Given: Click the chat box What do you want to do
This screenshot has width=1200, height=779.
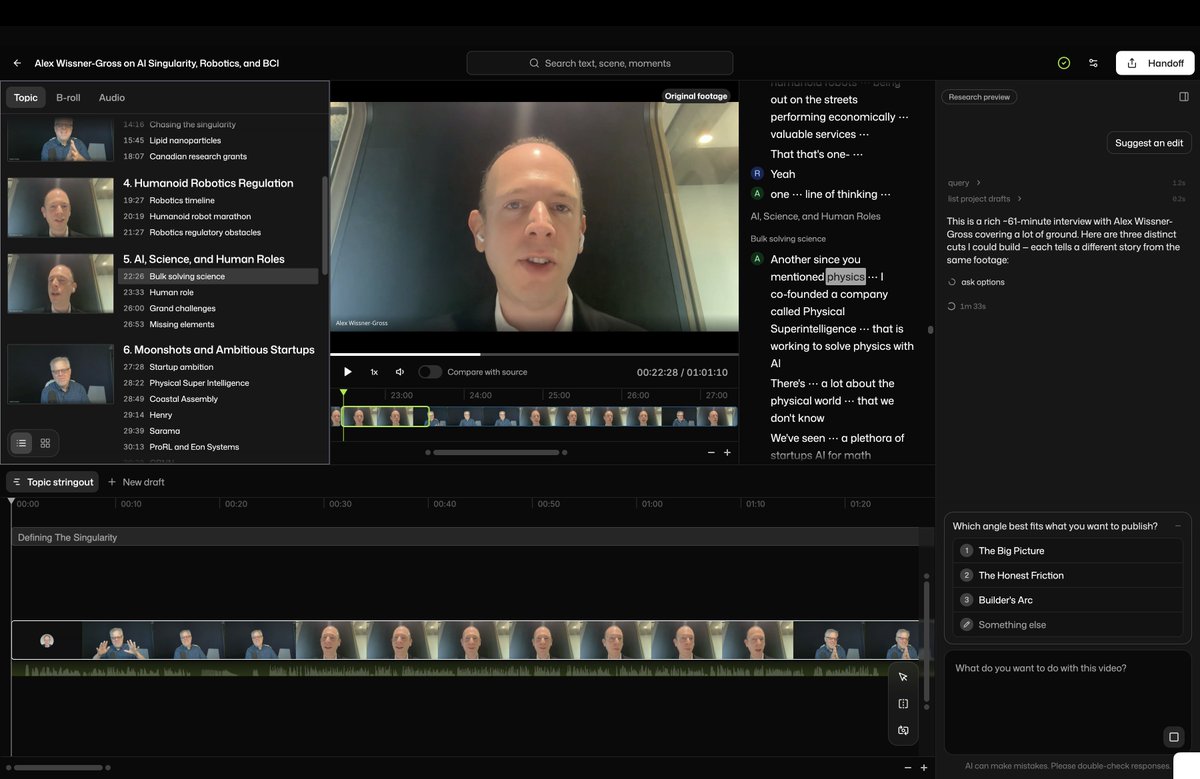Looking at the screenshot, I should (x=1068, y=700).
